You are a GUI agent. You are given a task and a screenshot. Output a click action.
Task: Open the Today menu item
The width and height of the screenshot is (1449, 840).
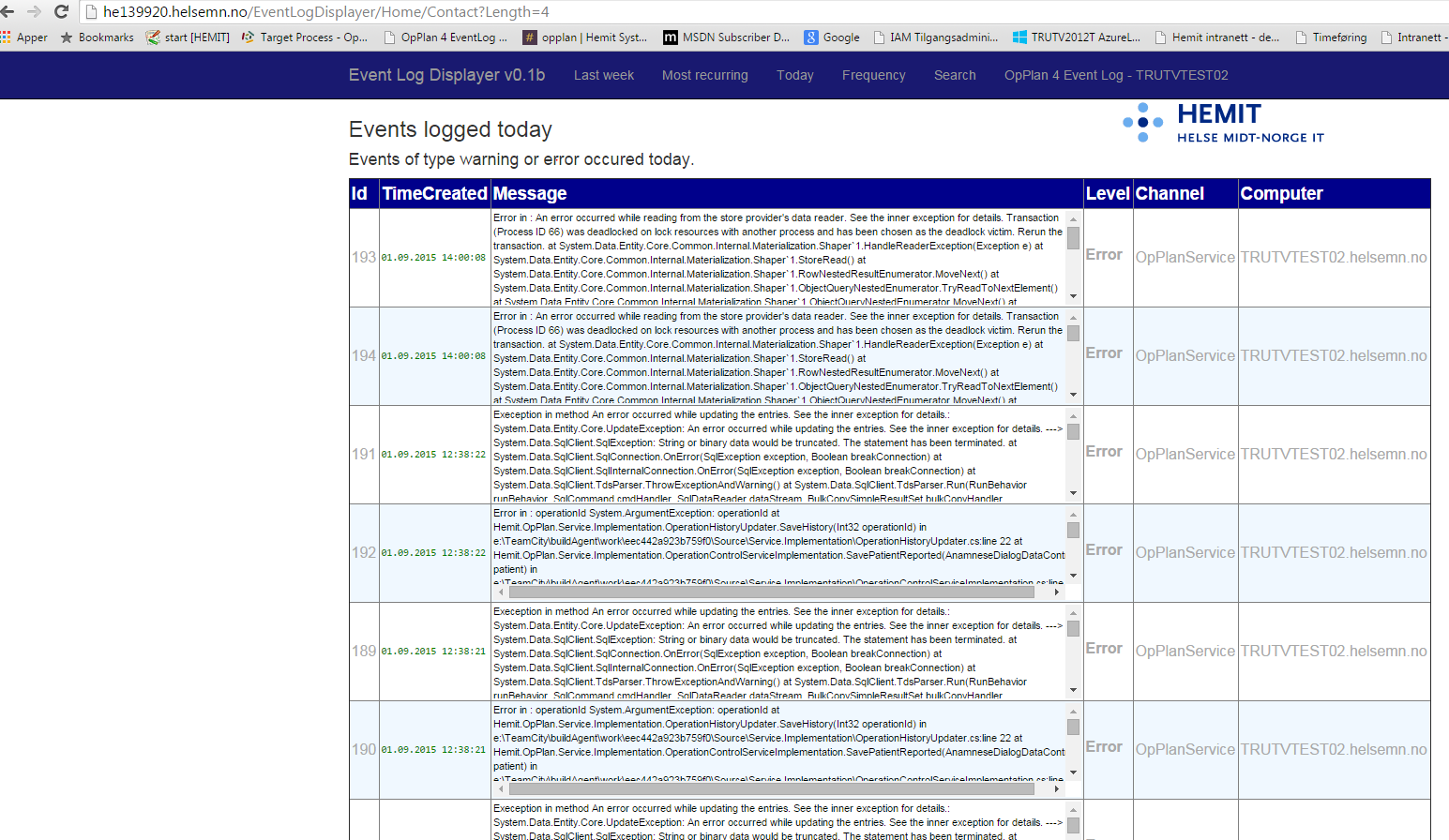pos(795,75)
